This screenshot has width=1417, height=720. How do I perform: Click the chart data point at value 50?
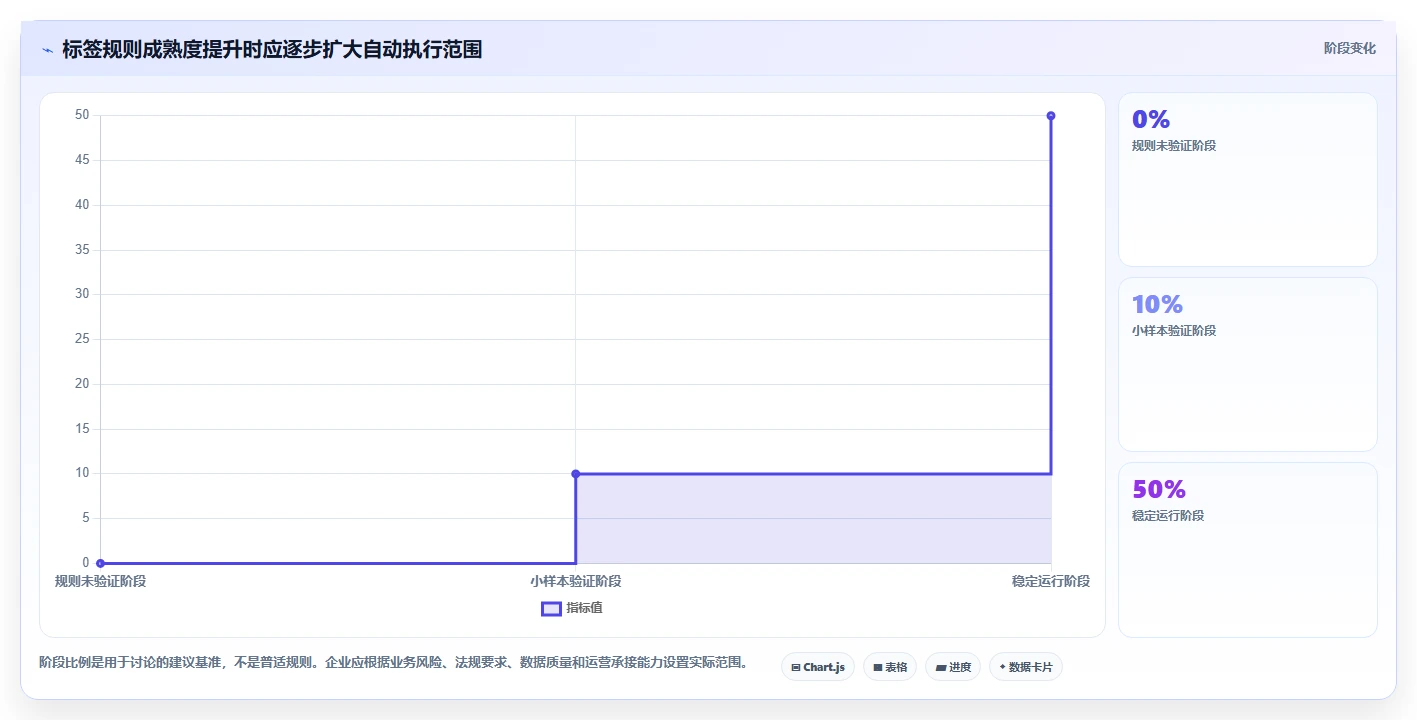tap(1051, 116)
